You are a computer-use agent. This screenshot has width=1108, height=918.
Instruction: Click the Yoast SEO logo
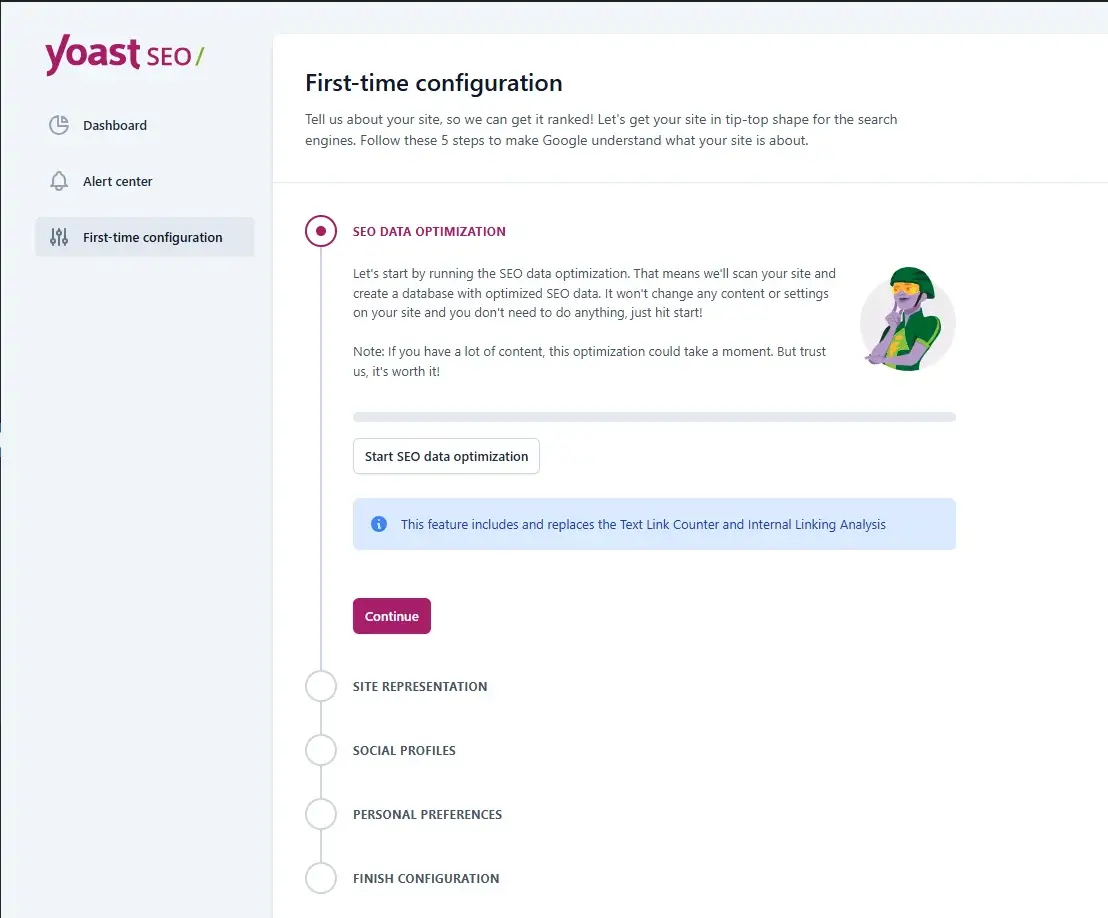tap(124, 55)
